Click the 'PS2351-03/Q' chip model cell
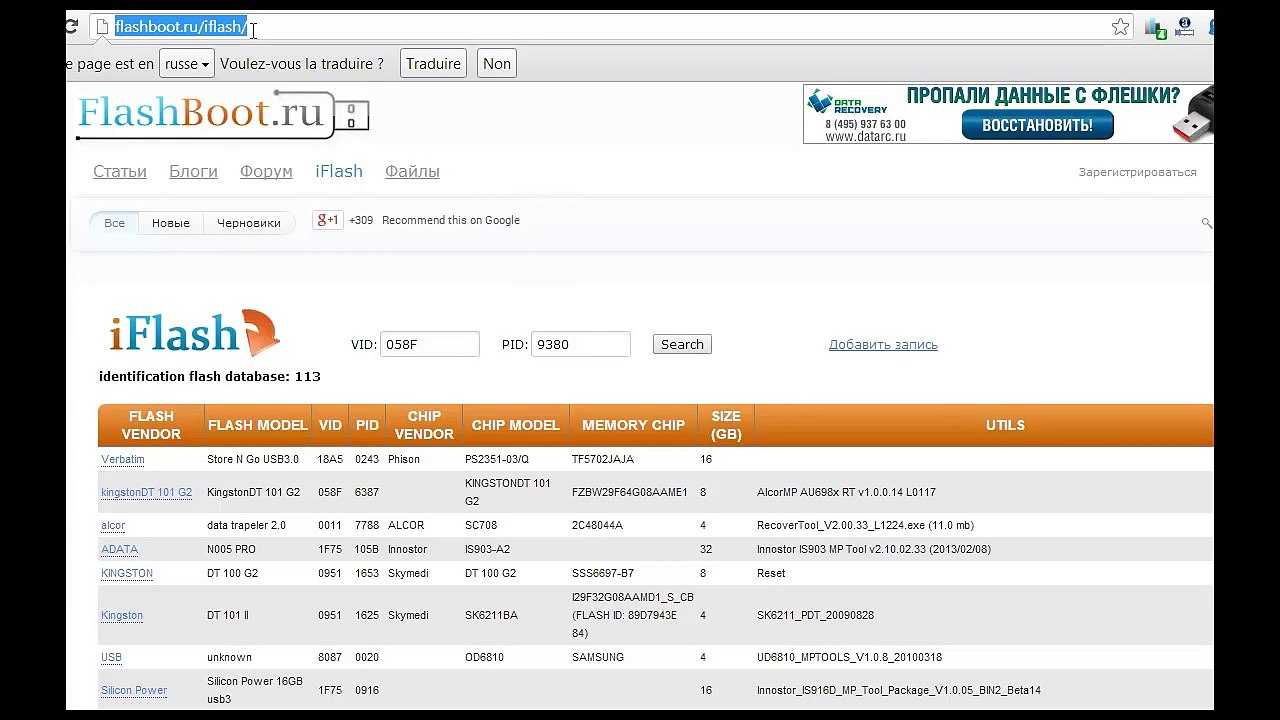The width and height of the screenshot is (1280, 720). point(497,459)
